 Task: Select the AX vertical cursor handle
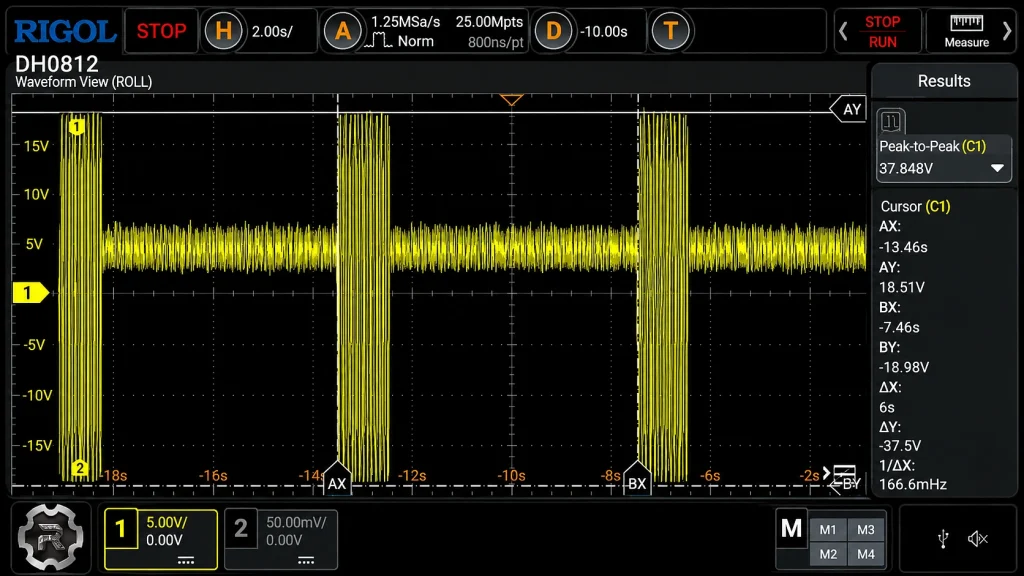[336, 478]
